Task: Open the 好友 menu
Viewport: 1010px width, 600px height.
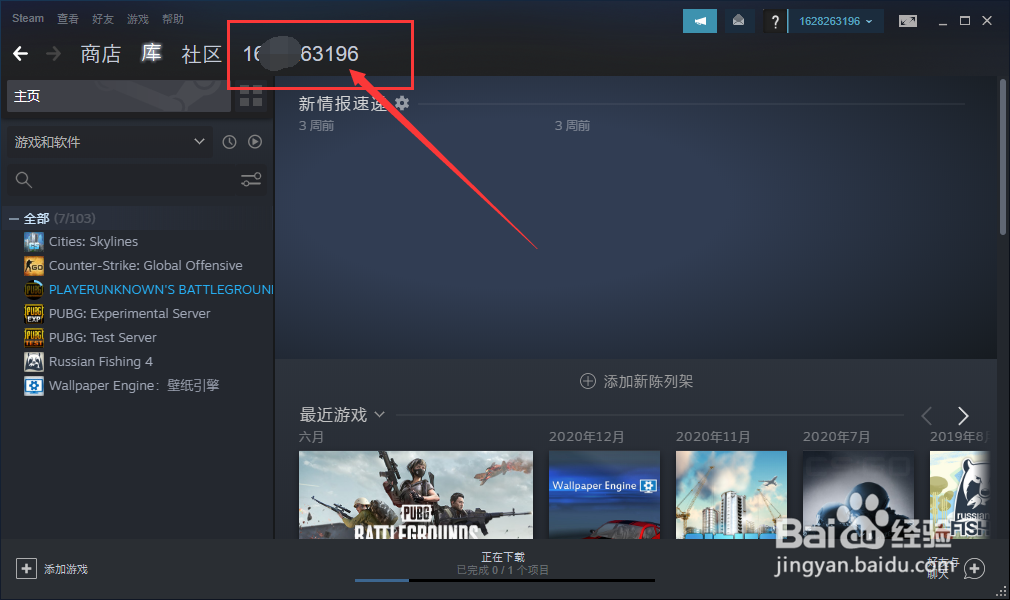Action: pos(103,19)
